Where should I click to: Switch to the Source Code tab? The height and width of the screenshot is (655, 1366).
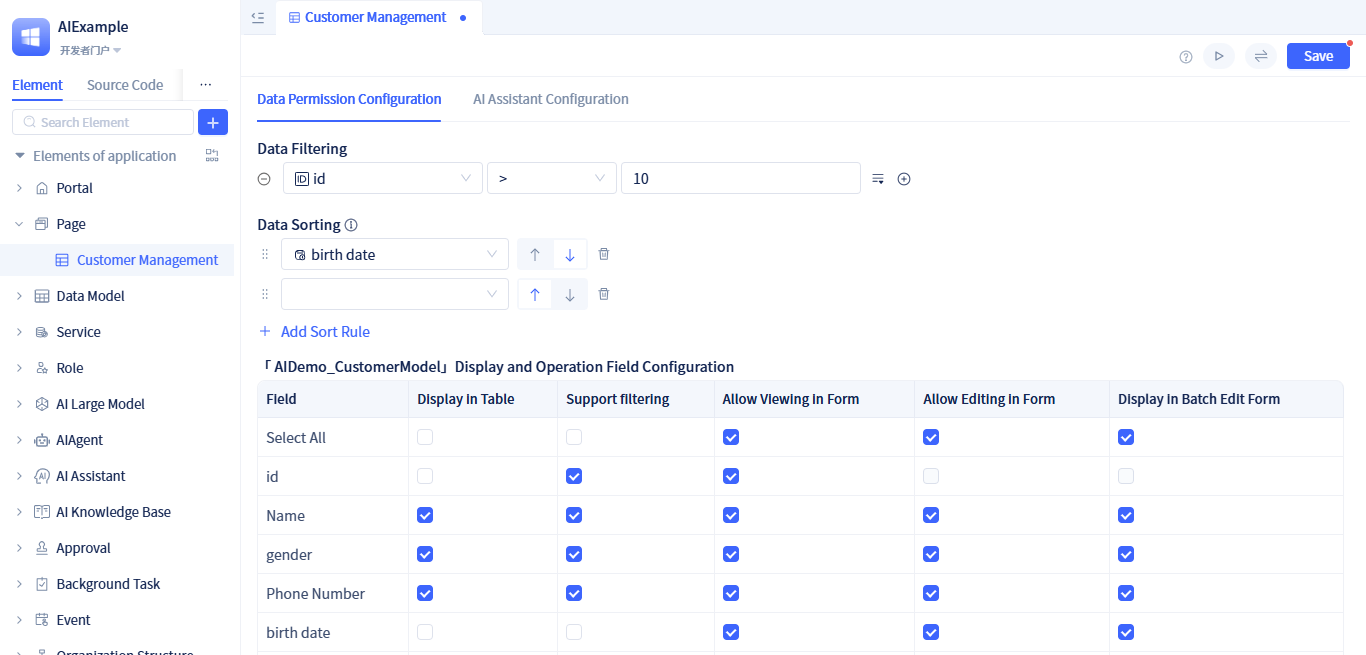click(x=125, y=85)
